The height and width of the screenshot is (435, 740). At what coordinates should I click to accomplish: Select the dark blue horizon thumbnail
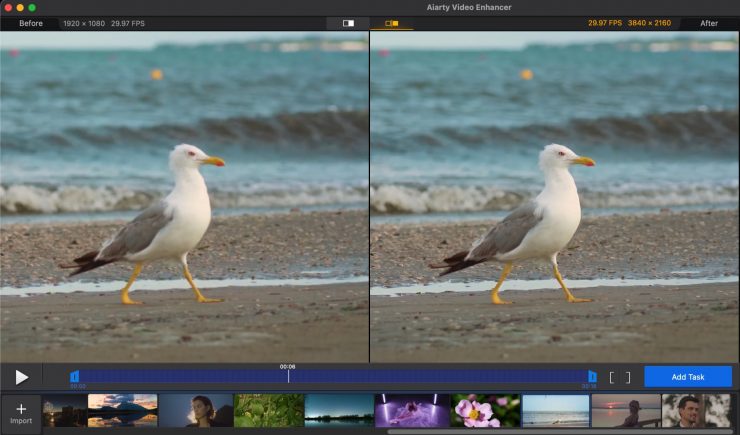[339, 410]
